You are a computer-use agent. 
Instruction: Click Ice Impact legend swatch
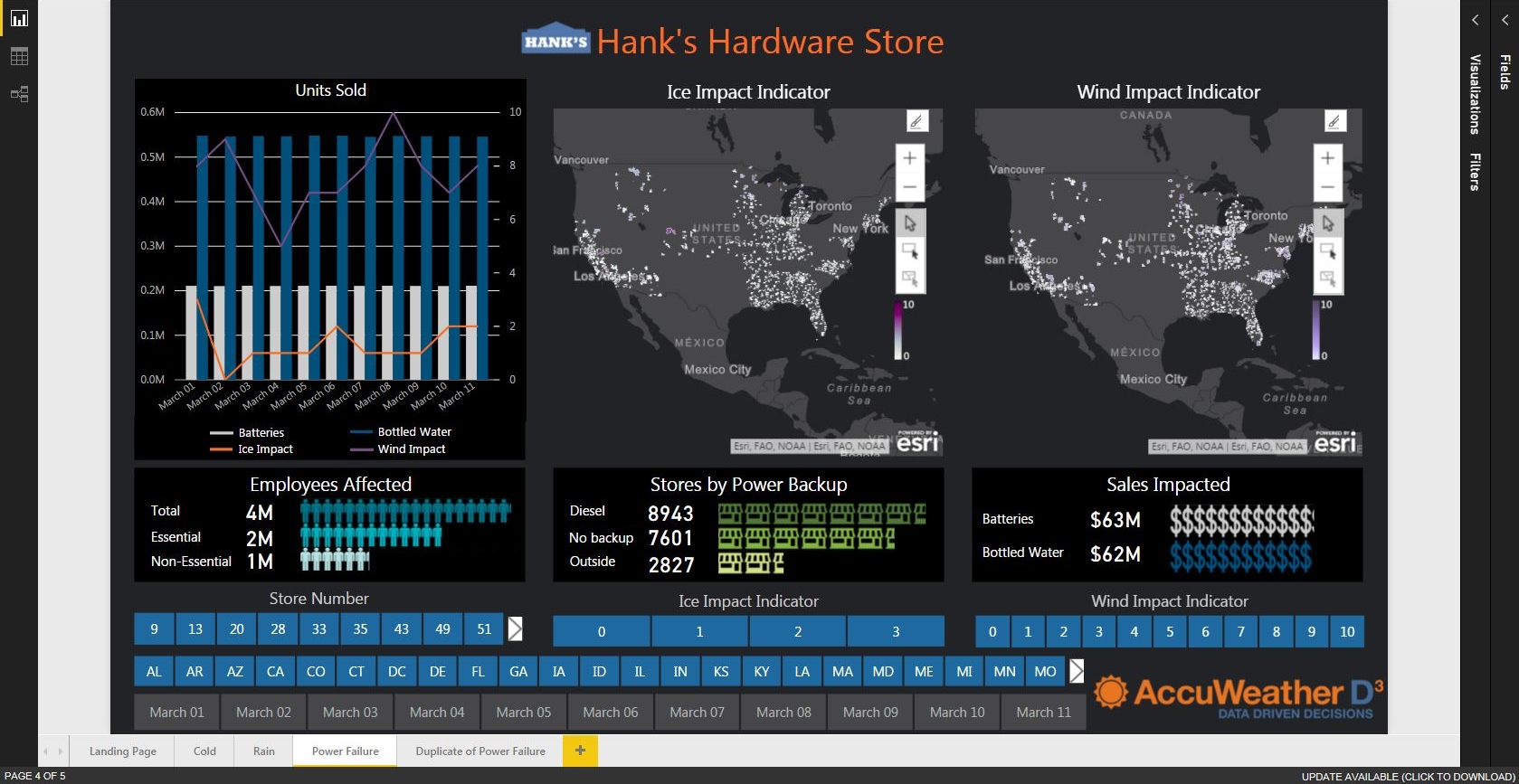pos(222,449)
